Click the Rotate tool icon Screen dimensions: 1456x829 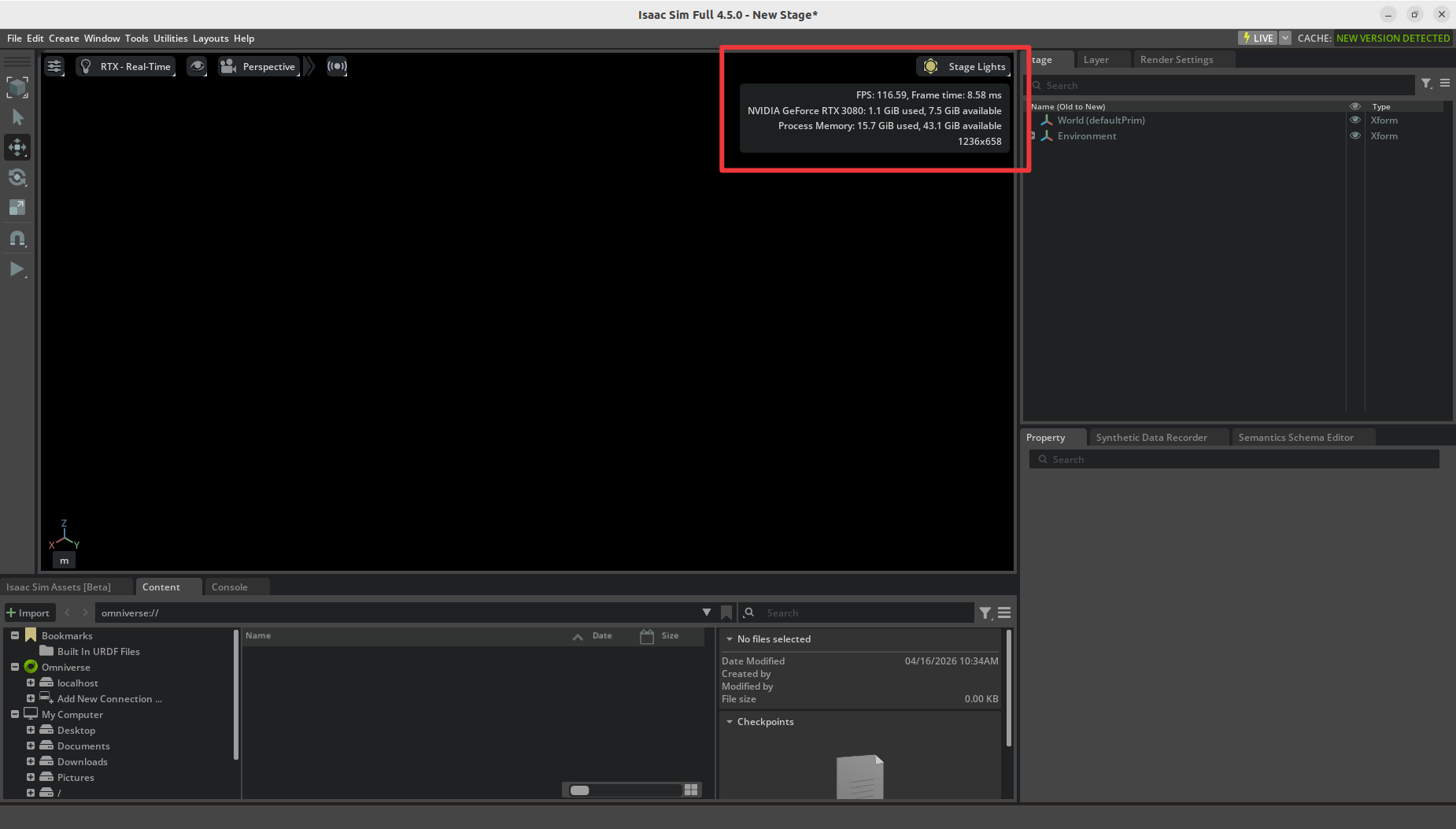[x=17, y=177]
